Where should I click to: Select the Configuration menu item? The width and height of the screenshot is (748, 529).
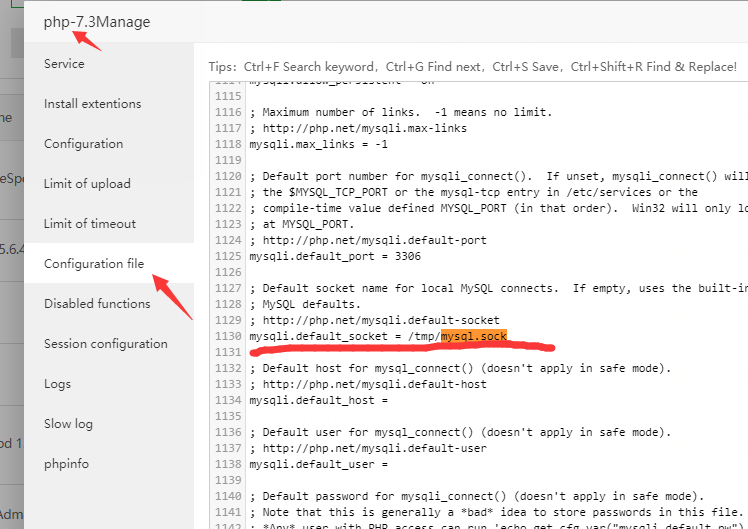click(x=83, y=144)
